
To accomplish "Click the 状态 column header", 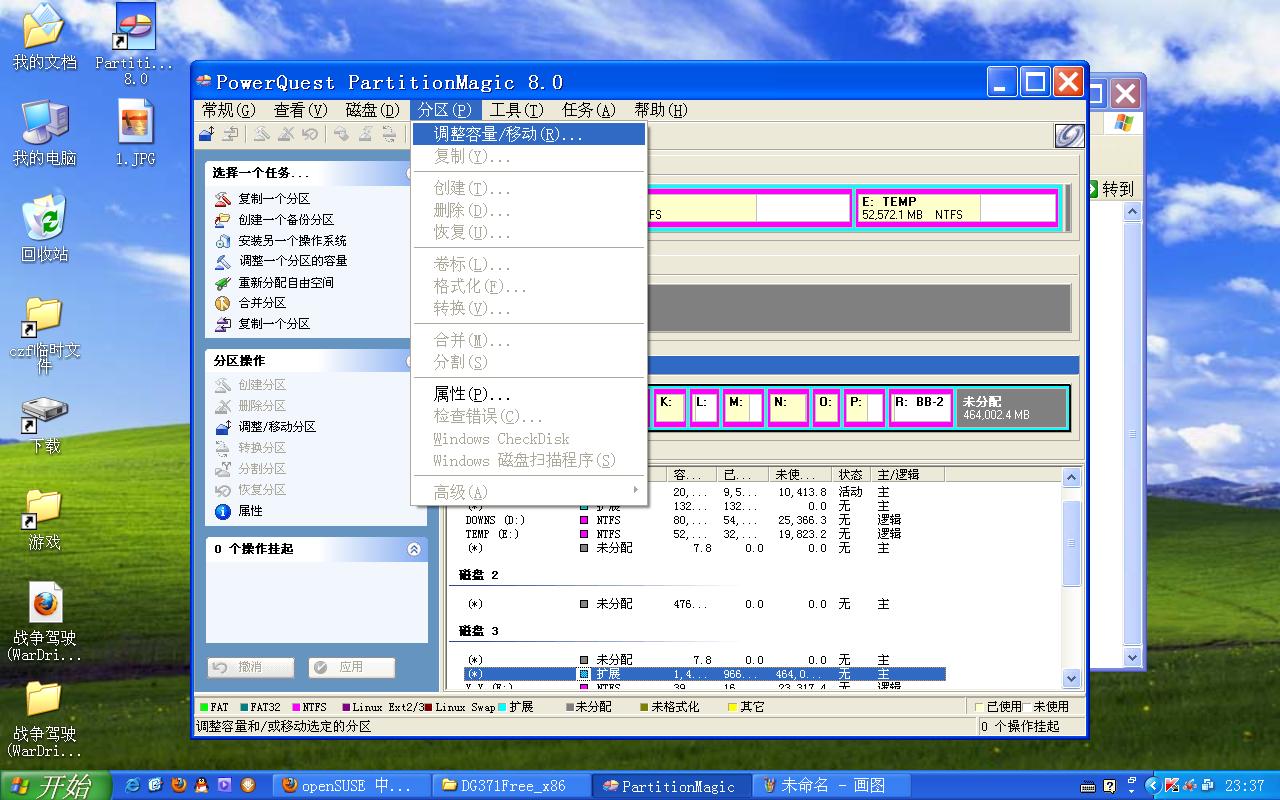I will click(851, 474).
